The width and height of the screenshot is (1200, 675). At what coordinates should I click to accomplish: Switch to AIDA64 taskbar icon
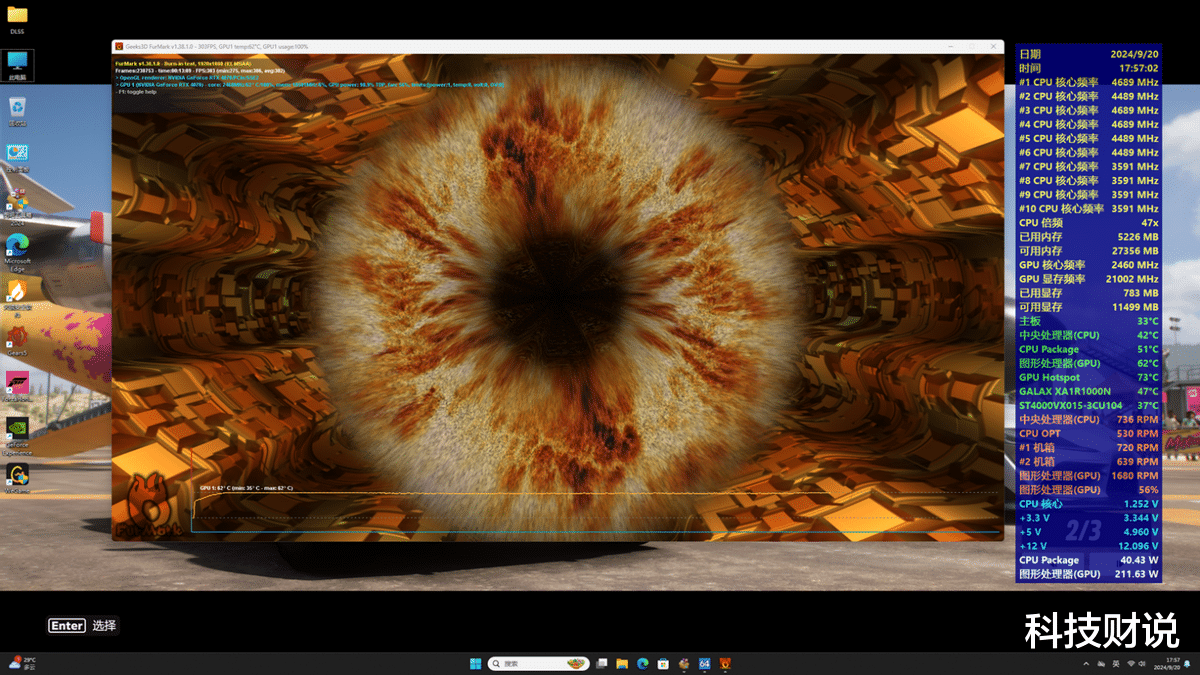705,663
